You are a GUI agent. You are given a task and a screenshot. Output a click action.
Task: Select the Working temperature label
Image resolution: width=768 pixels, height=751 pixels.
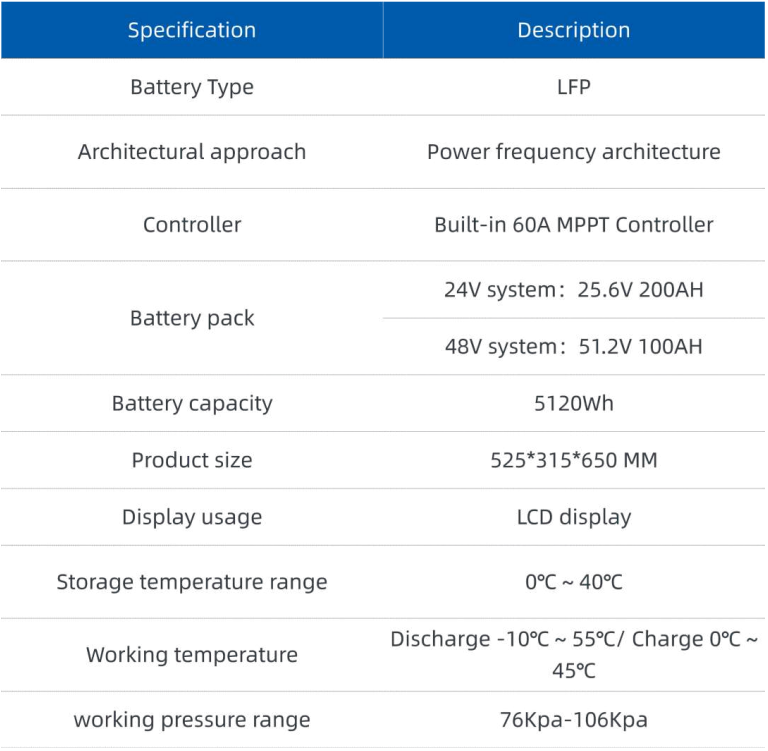click(192, 655)
